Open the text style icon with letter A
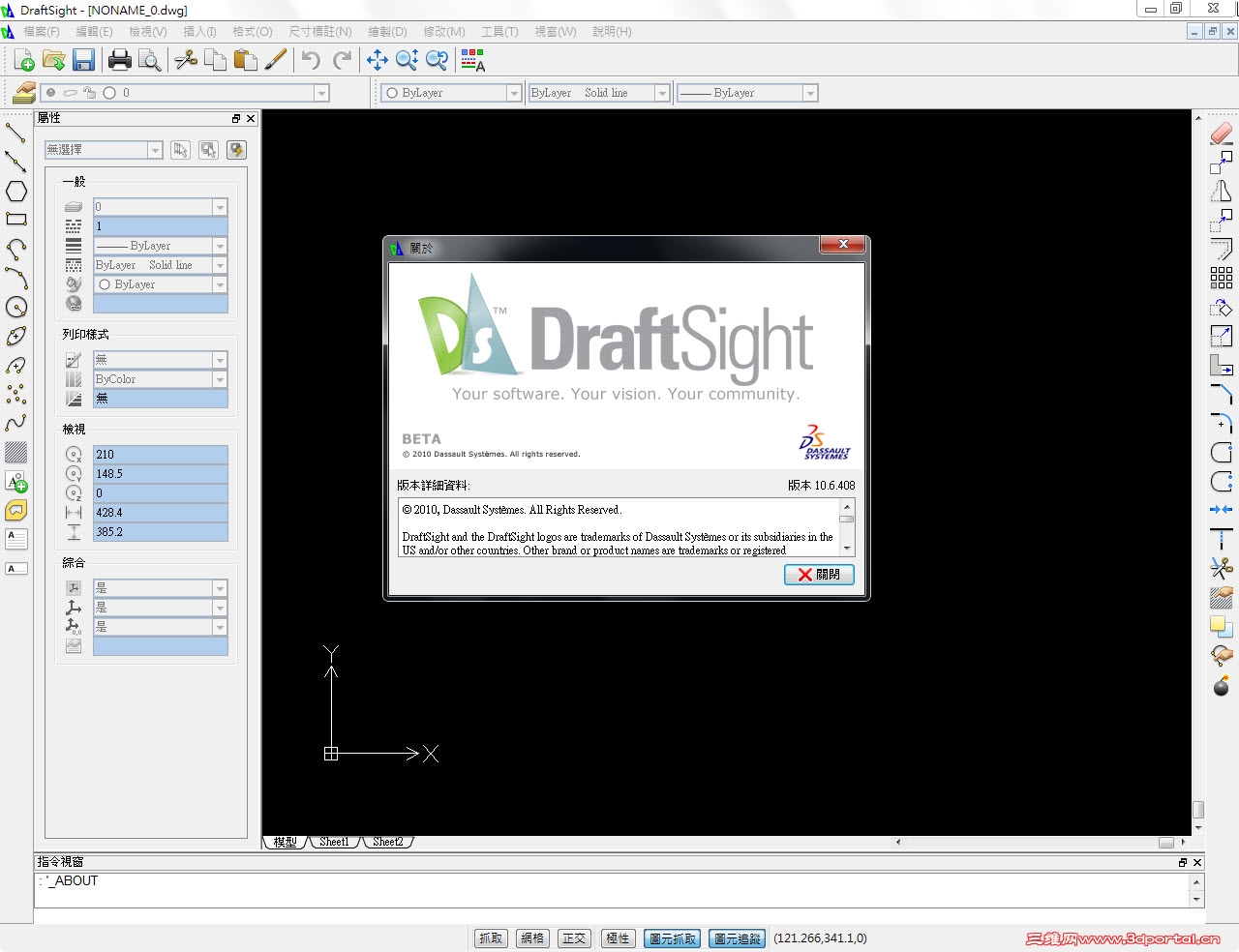The height and width of the screenshot is (952, 1239). [472, 60]
